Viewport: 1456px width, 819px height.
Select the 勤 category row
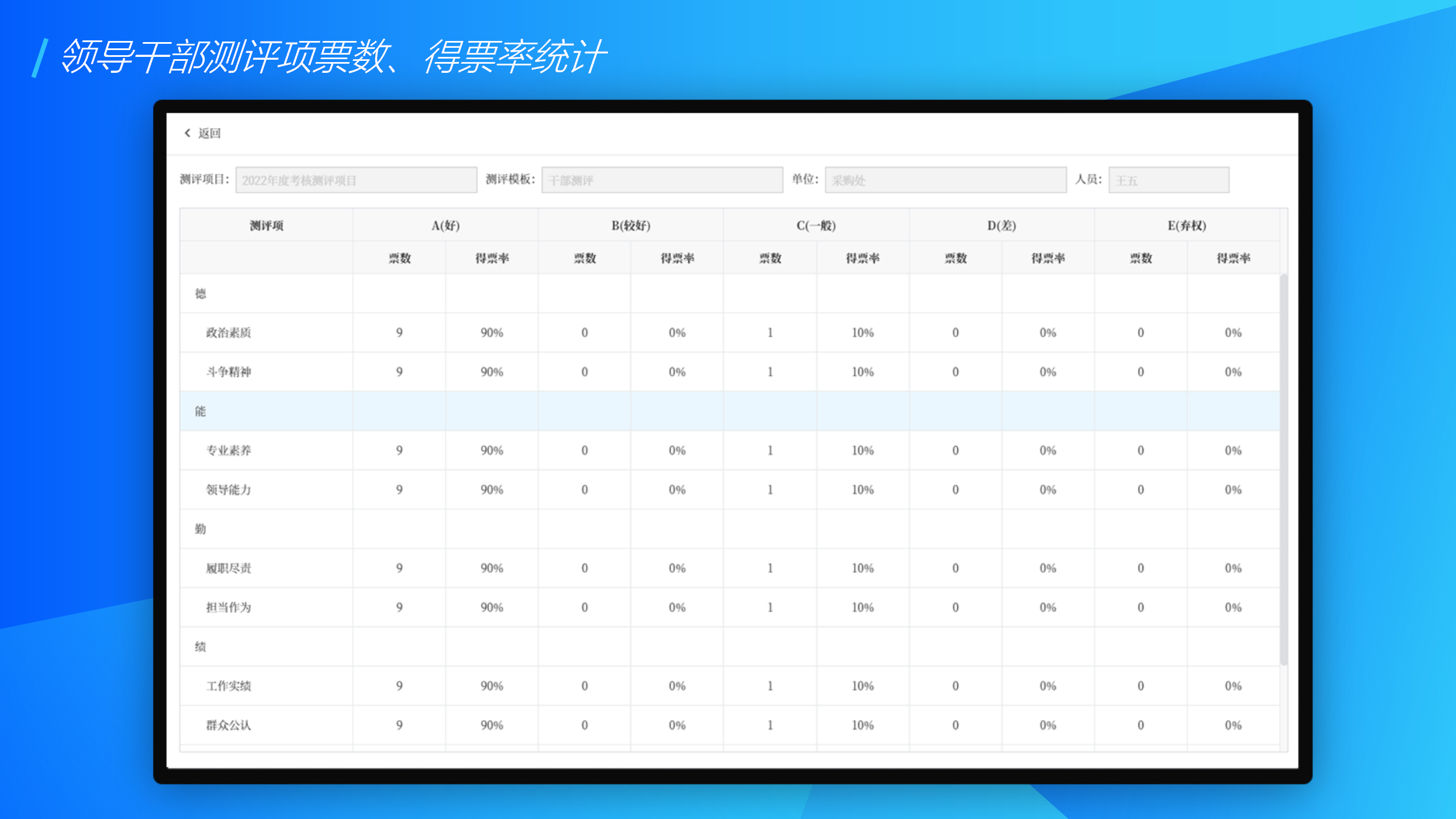200,529
